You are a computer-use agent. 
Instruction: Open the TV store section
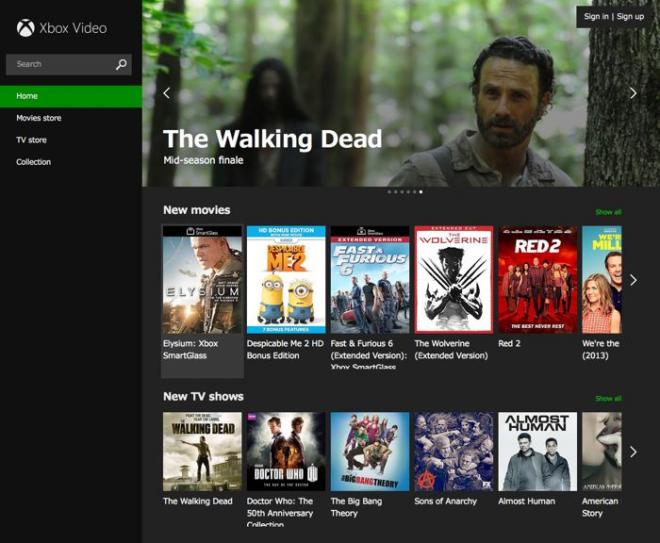point(32,140)
